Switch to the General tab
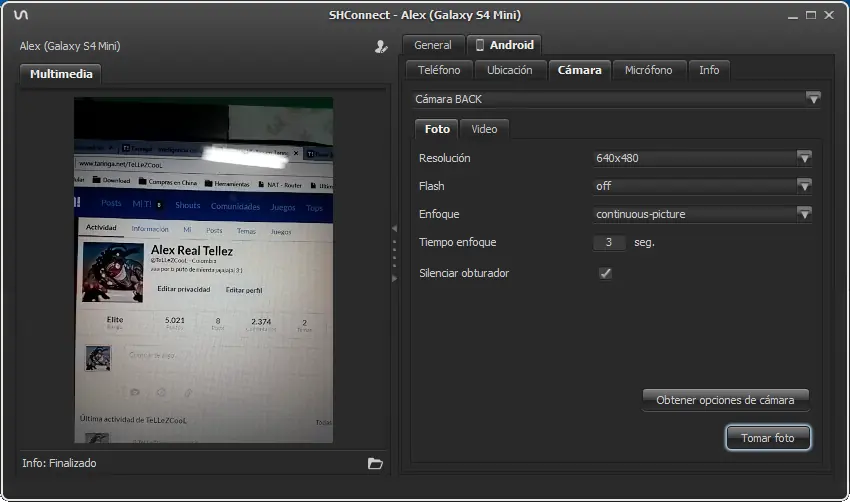The width and height of the screenshot is (850, 502). (x=433, y=45)
